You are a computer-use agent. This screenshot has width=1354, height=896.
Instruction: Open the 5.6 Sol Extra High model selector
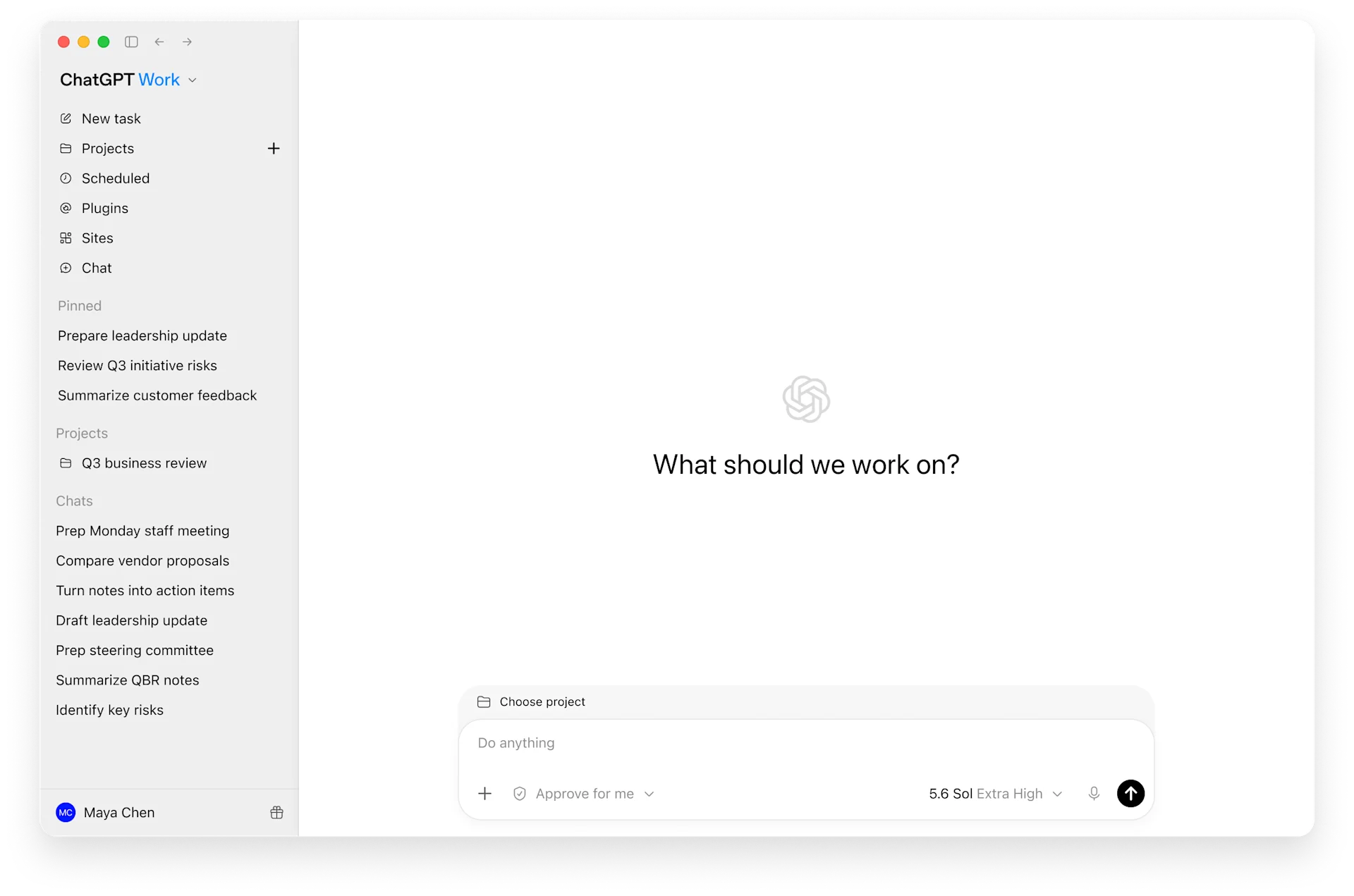(996, 794)
